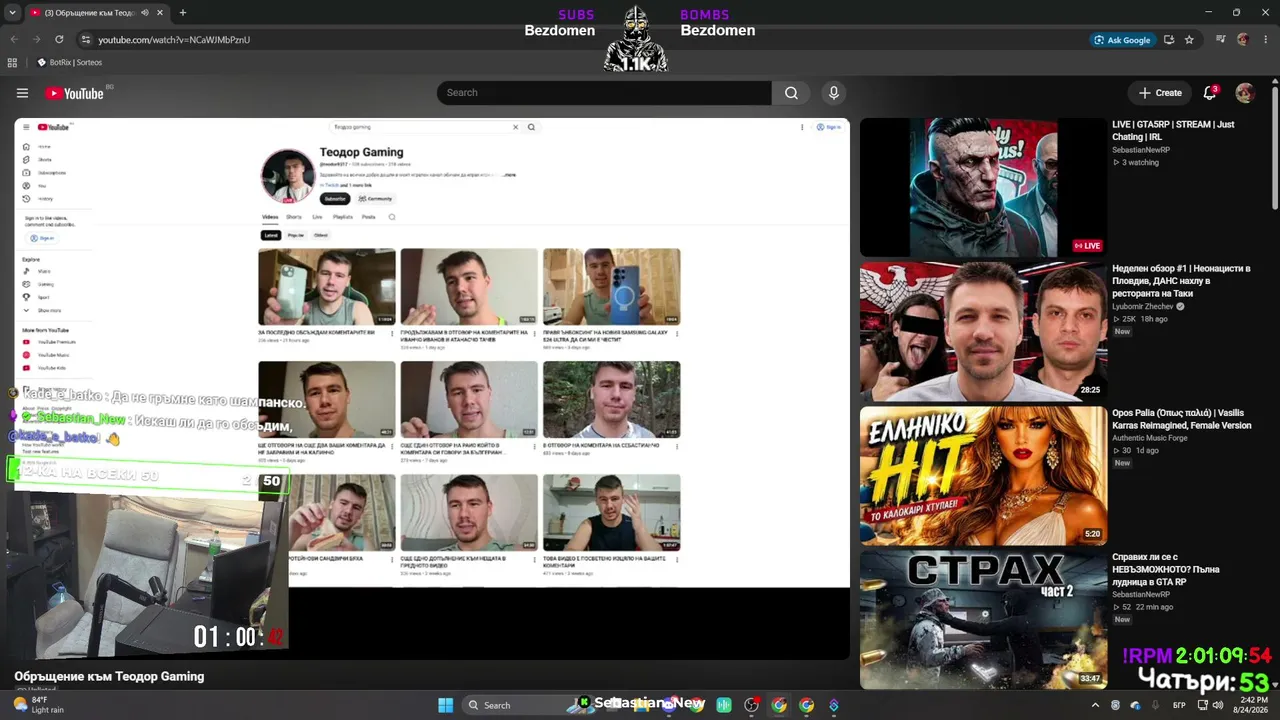Click the YouTube logo to go home

click(74, 93)
